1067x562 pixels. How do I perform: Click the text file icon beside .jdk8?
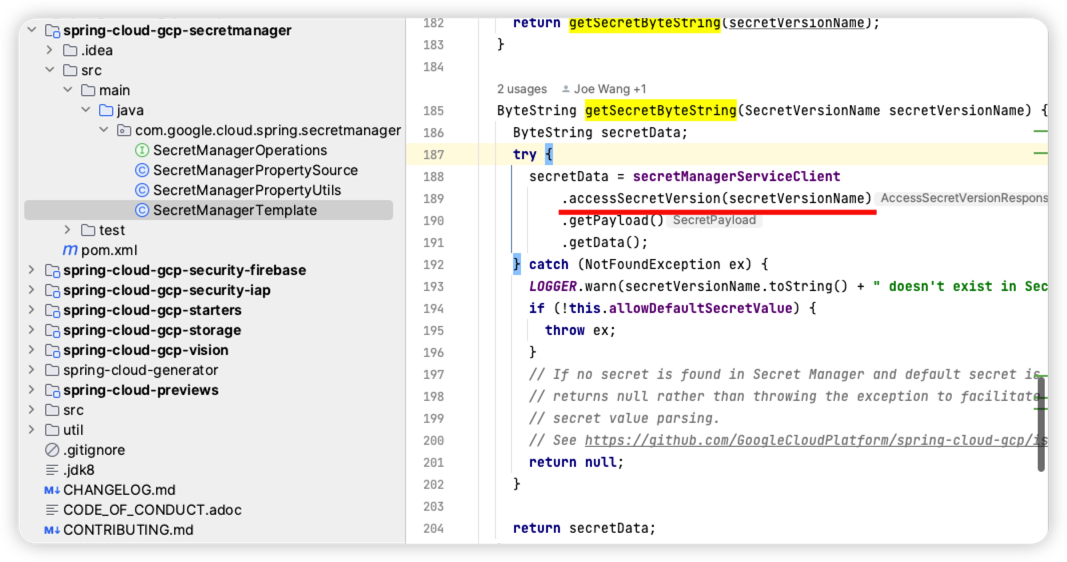coord(52,469)
